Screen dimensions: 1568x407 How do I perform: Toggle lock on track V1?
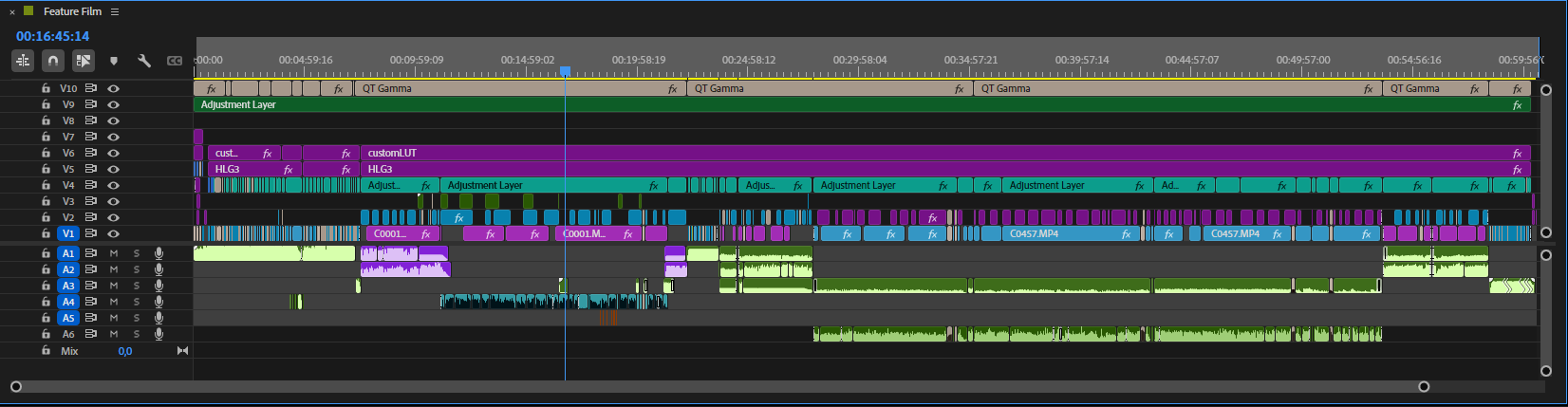(x=45, y=233)
